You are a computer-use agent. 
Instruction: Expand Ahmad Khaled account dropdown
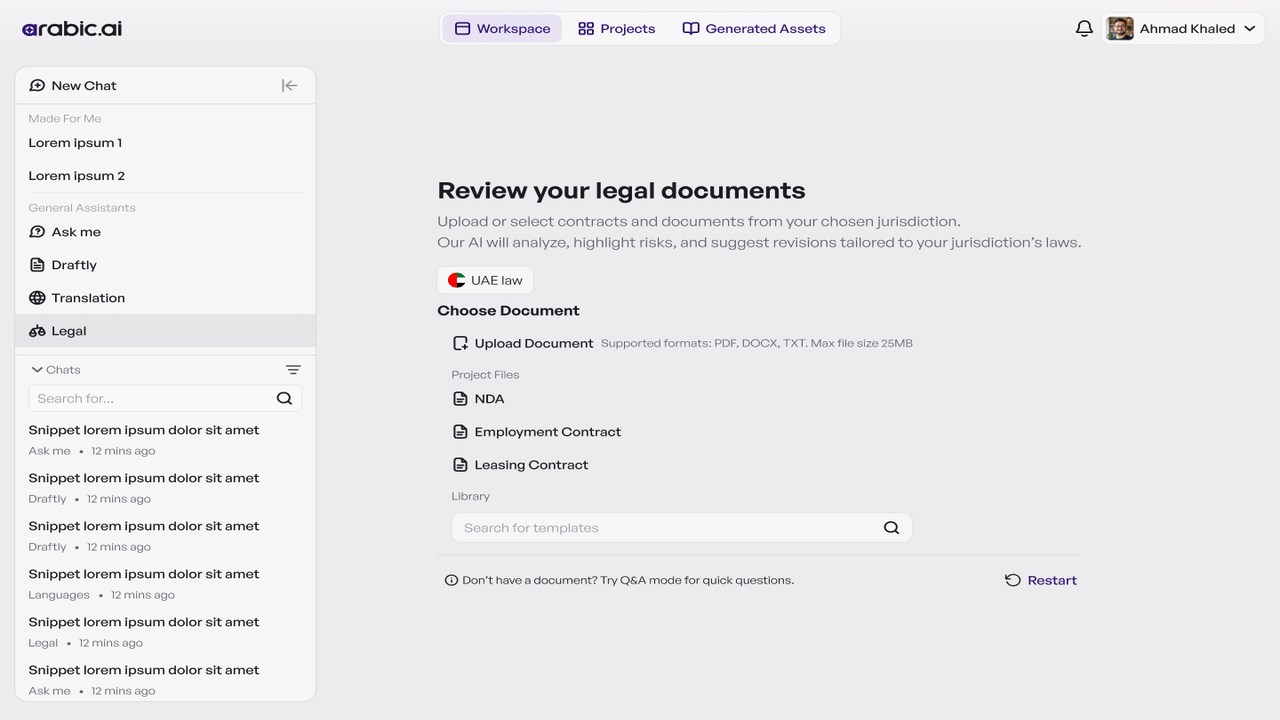click(x=1250, y=29)
